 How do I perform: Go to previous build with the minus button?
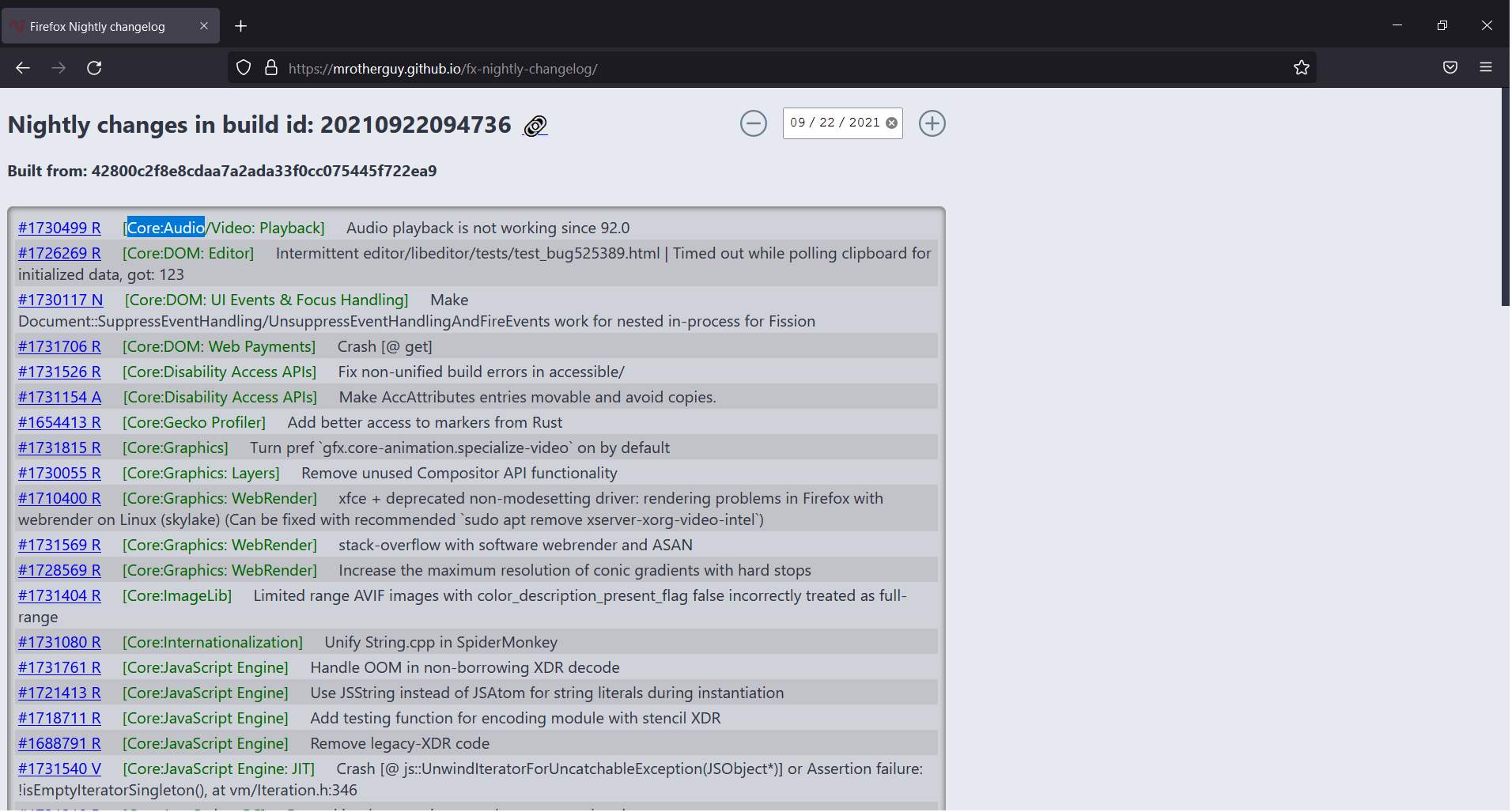(x=753, y=123)
